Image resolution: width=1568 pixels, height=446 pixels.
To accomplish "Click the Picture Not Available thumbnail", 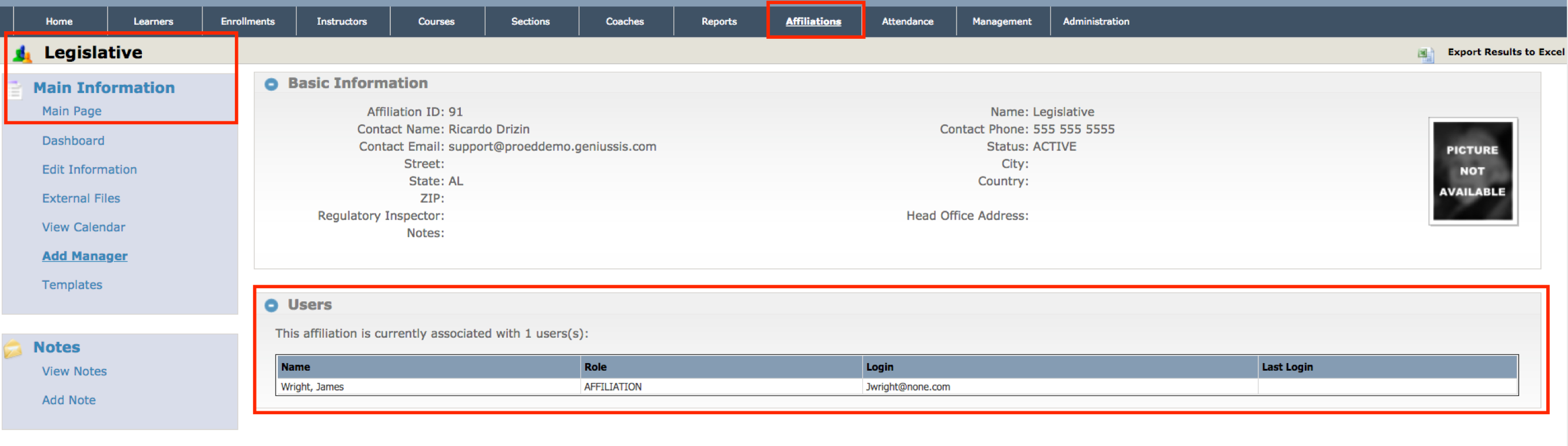I will pos(1472,171).
